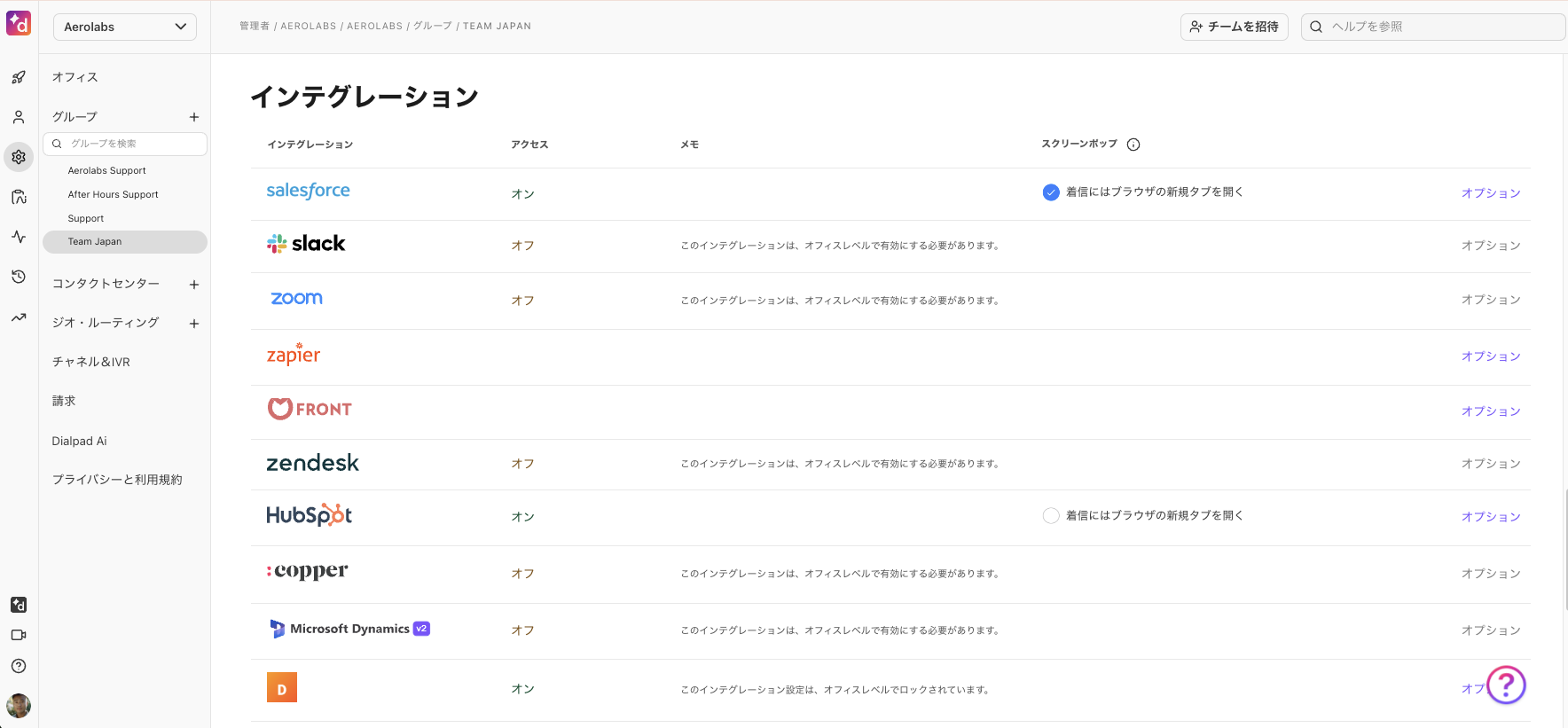Open チャネル&IVR in the sidebar
Screen dimensions: 1568x728
[x=91, y=362]
